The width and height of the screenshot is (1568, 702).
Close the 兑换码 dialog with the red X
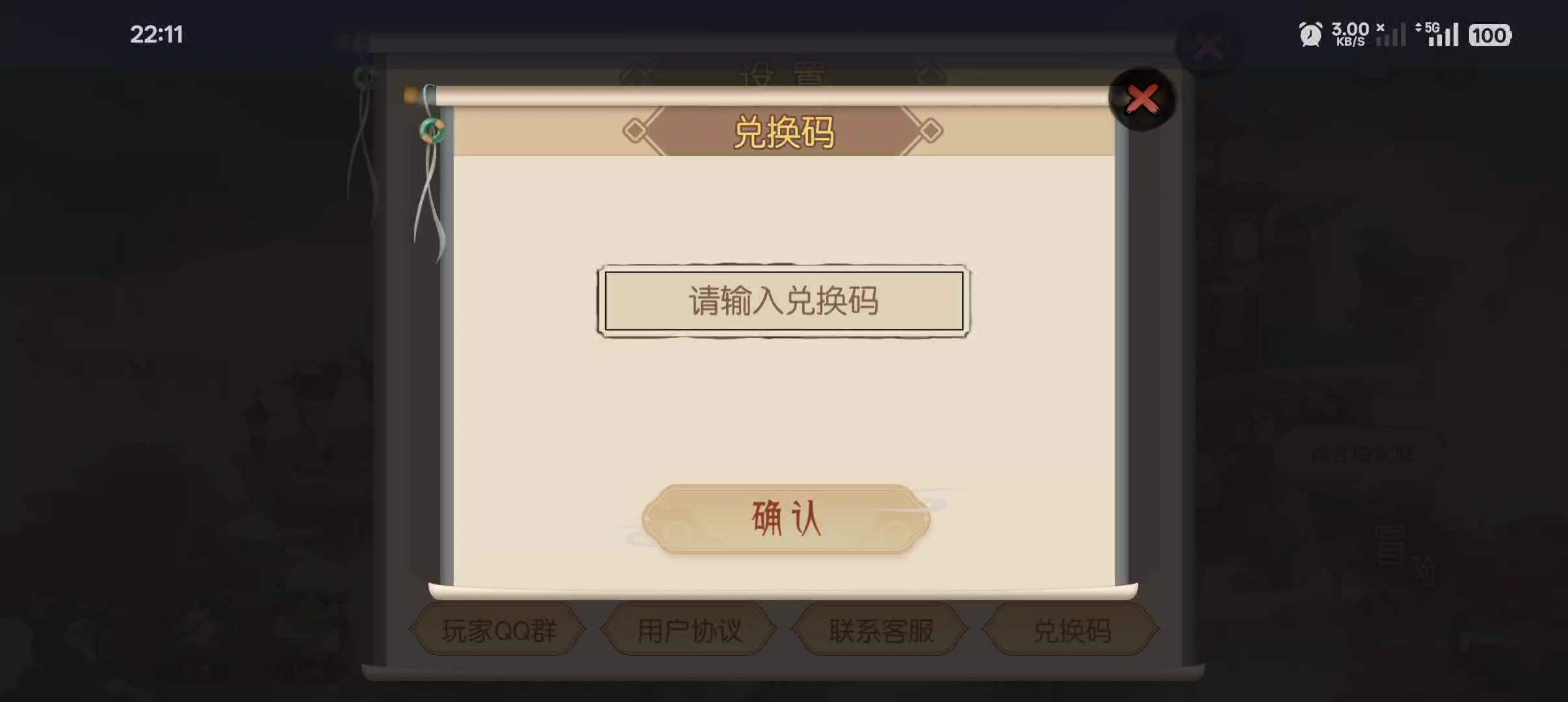click(x=1142, y=99)
